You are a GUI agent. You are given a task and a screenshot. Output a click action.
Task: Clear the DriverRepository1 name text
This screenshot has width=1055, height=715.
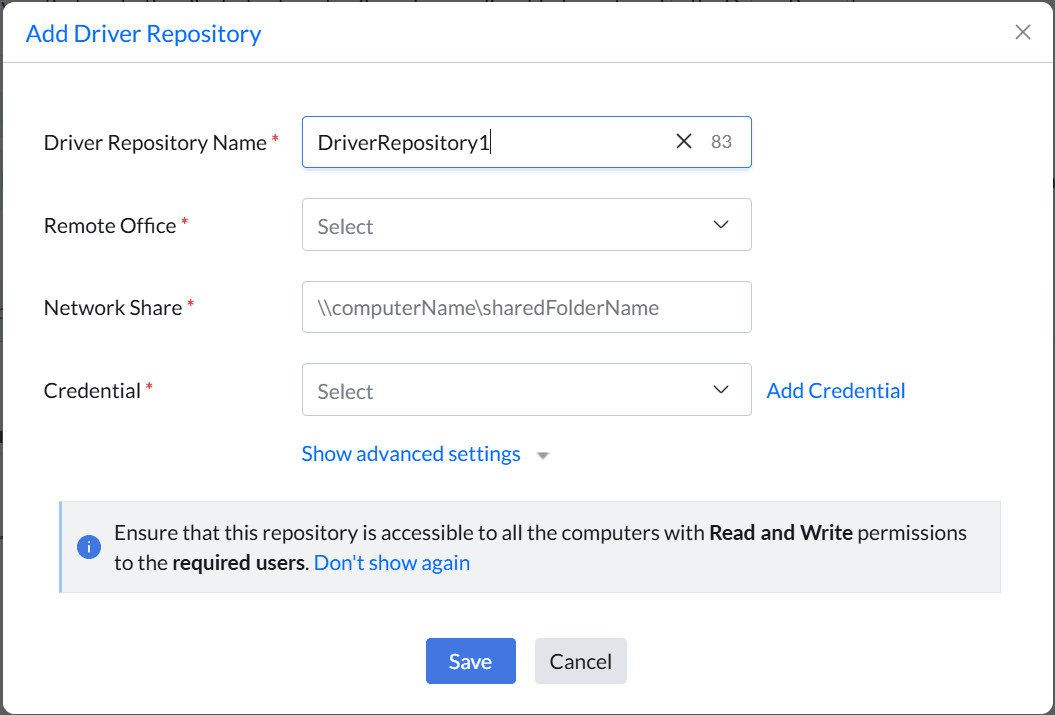(684, 141)
